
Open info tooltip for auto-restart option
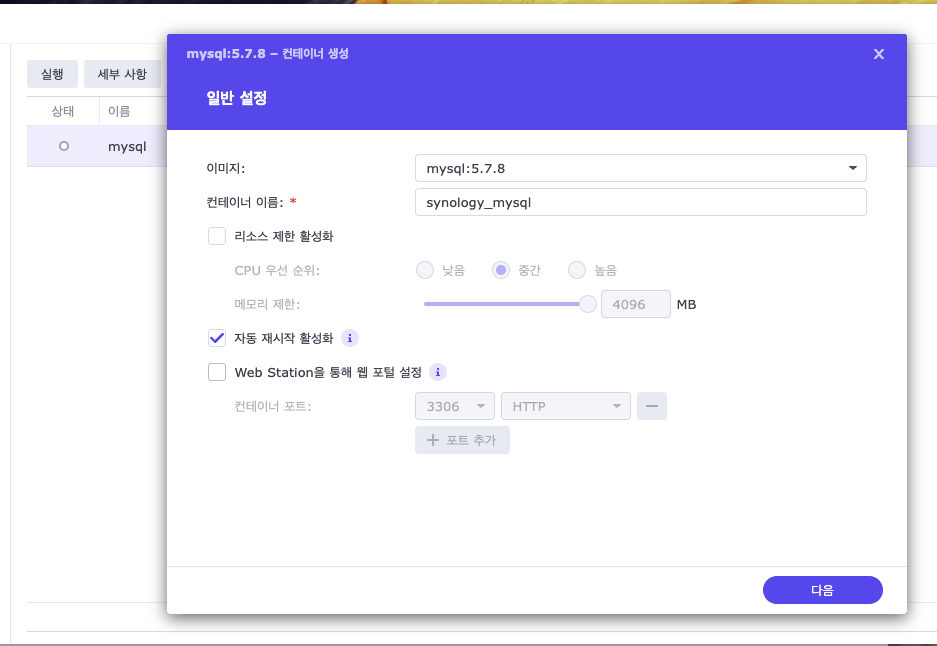tap(350, 338)
